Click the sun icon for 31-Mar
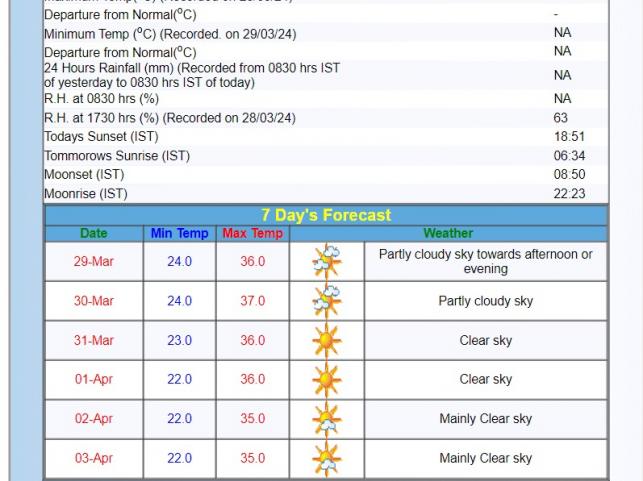This screenshot has width=643, height=481. click(x=326, y=341)
